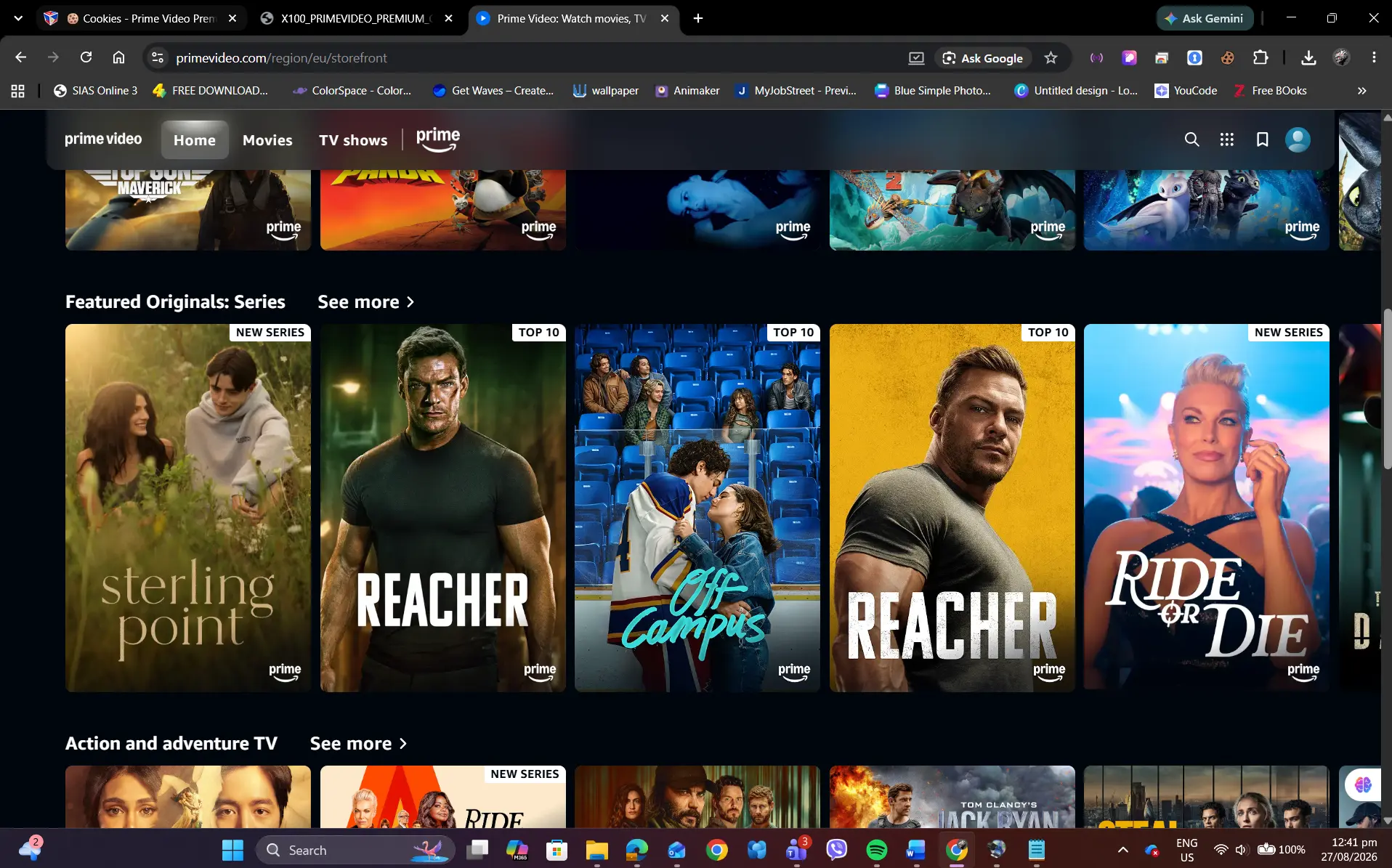This screenshot has height=868, width=1392.
Task: Switch to the X100_PRIMEVIDEO_PREMIUM browser tab
Action: pyautogui.click(x=356, y=18)
